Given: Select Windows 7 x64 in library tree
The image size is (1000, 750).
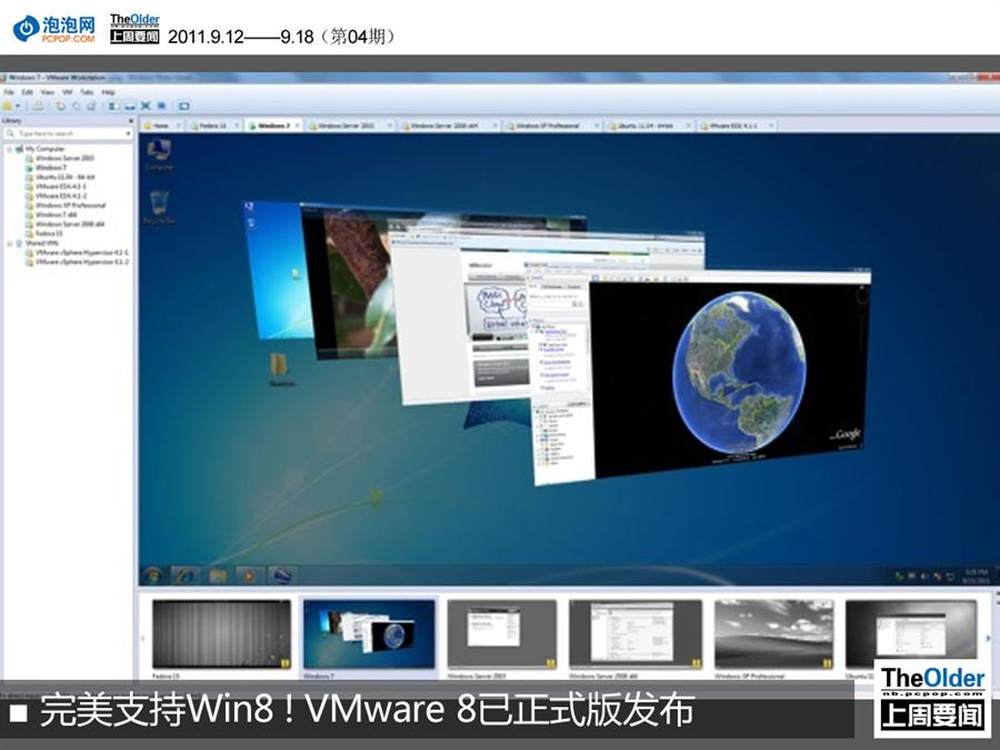Looking at the screenshot, I should (x=51, y=215).
